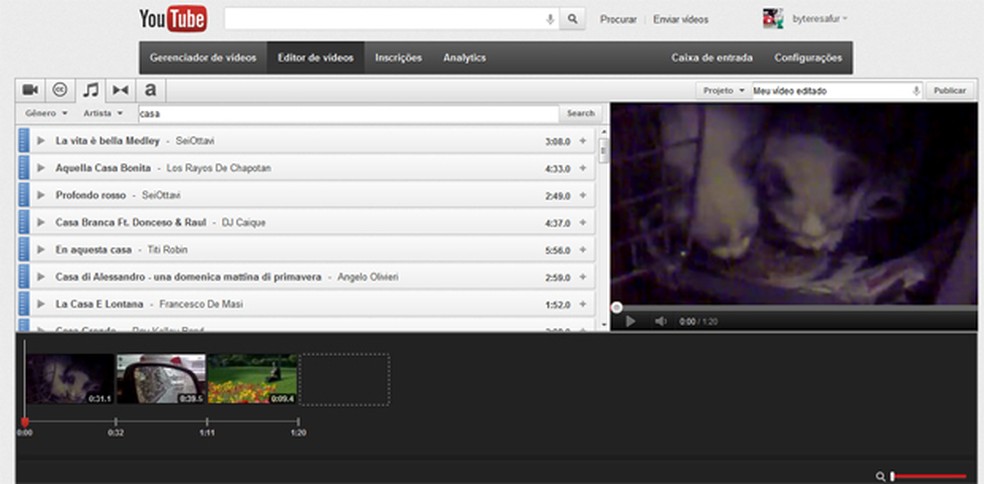Screen dimensions: 984x484
Task: Open the Artista dropdown
Action: coord(104,114)
